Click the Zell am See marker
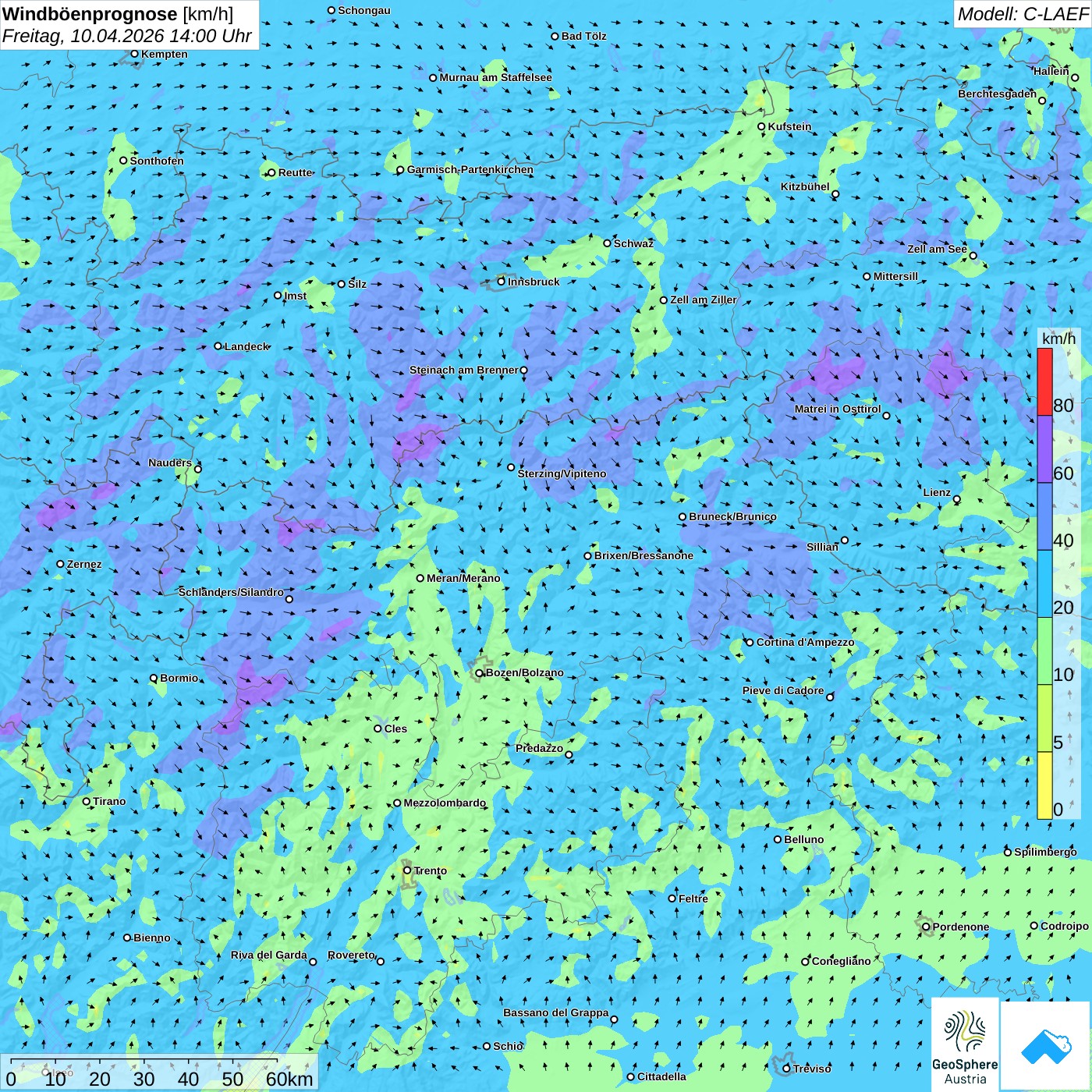The width and height of the screenshot is (1092, 1092). tap(973, 256)
